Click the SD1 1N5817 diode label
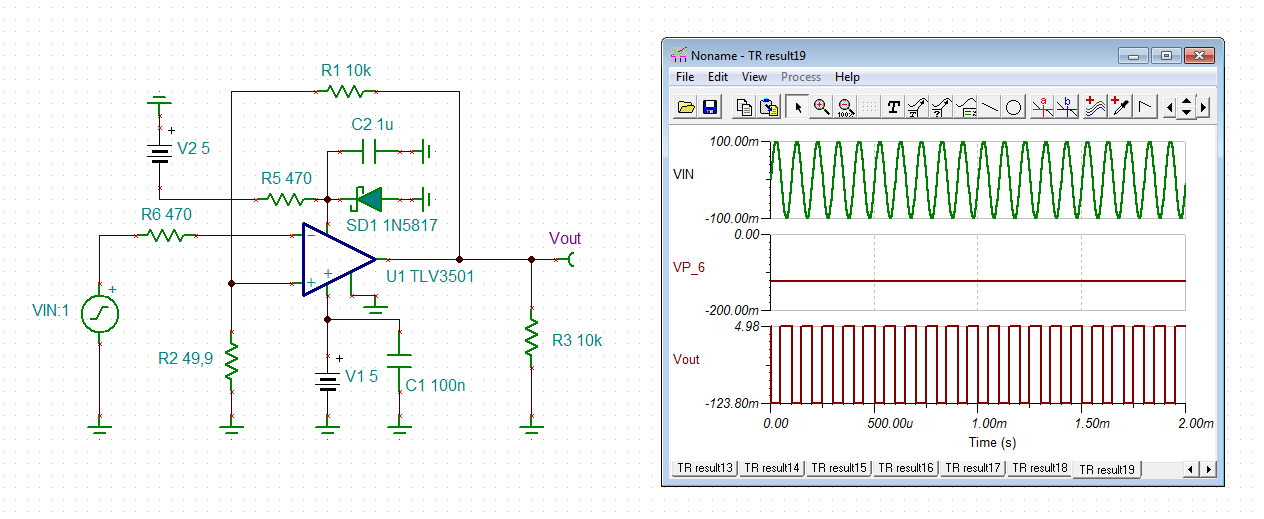The width and height of the screenshot is (1264, 519). (391, 225)
